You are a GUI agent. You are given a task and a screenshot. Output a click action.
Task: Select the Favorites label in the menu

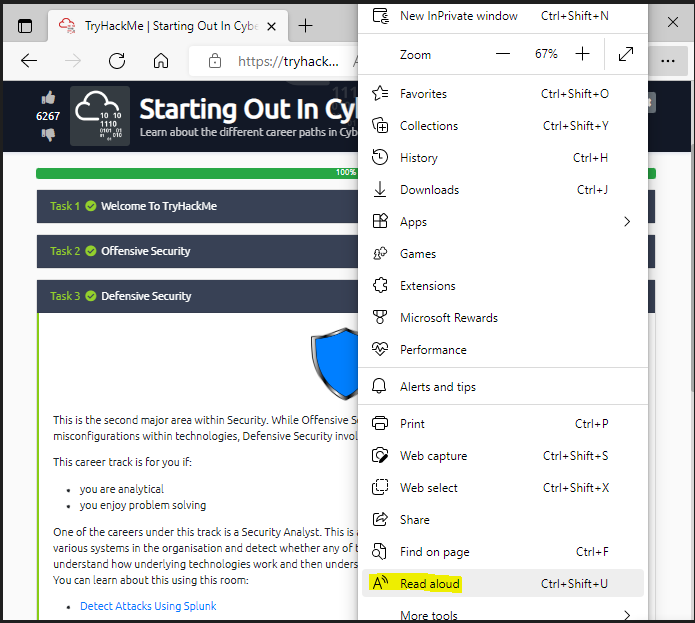[x=423, y=94]
